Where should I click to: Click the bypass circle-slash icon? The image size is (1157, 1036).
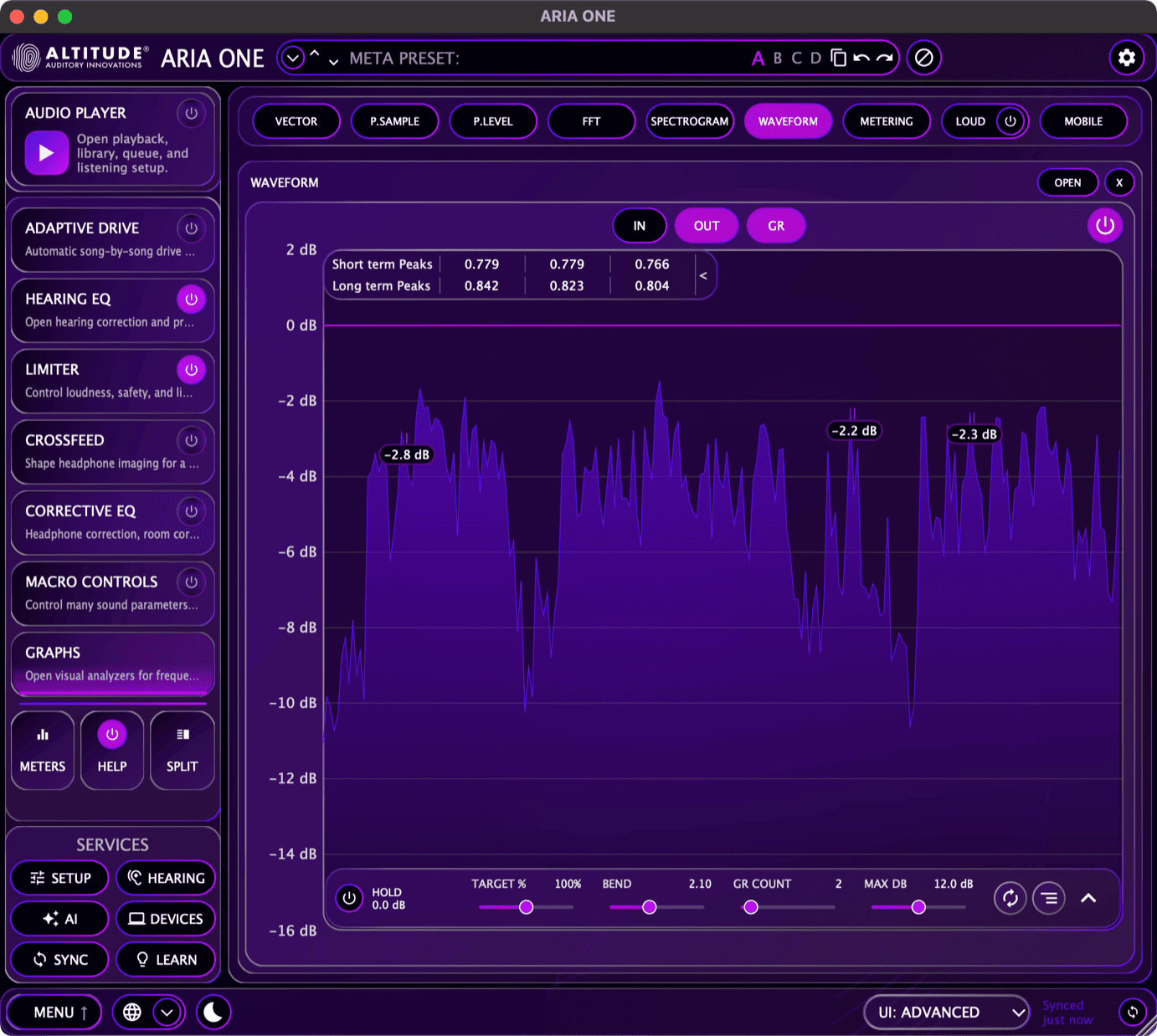(924, 58)
